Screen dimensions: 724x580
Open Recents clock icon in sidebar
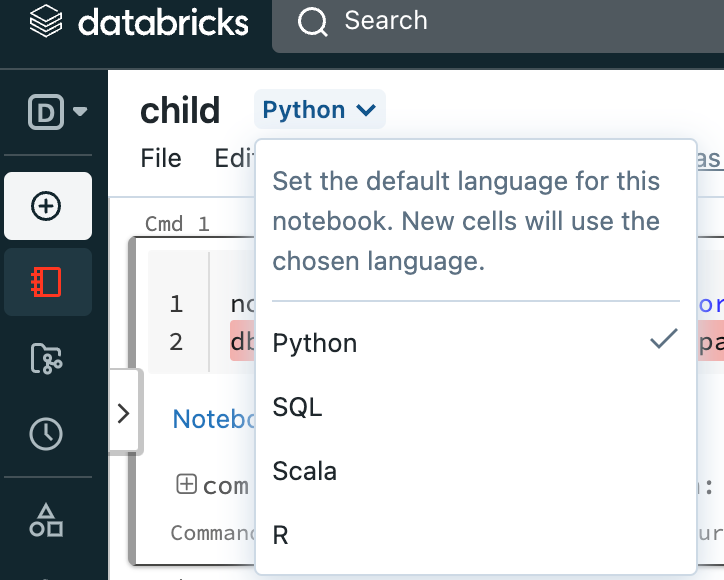47,433
